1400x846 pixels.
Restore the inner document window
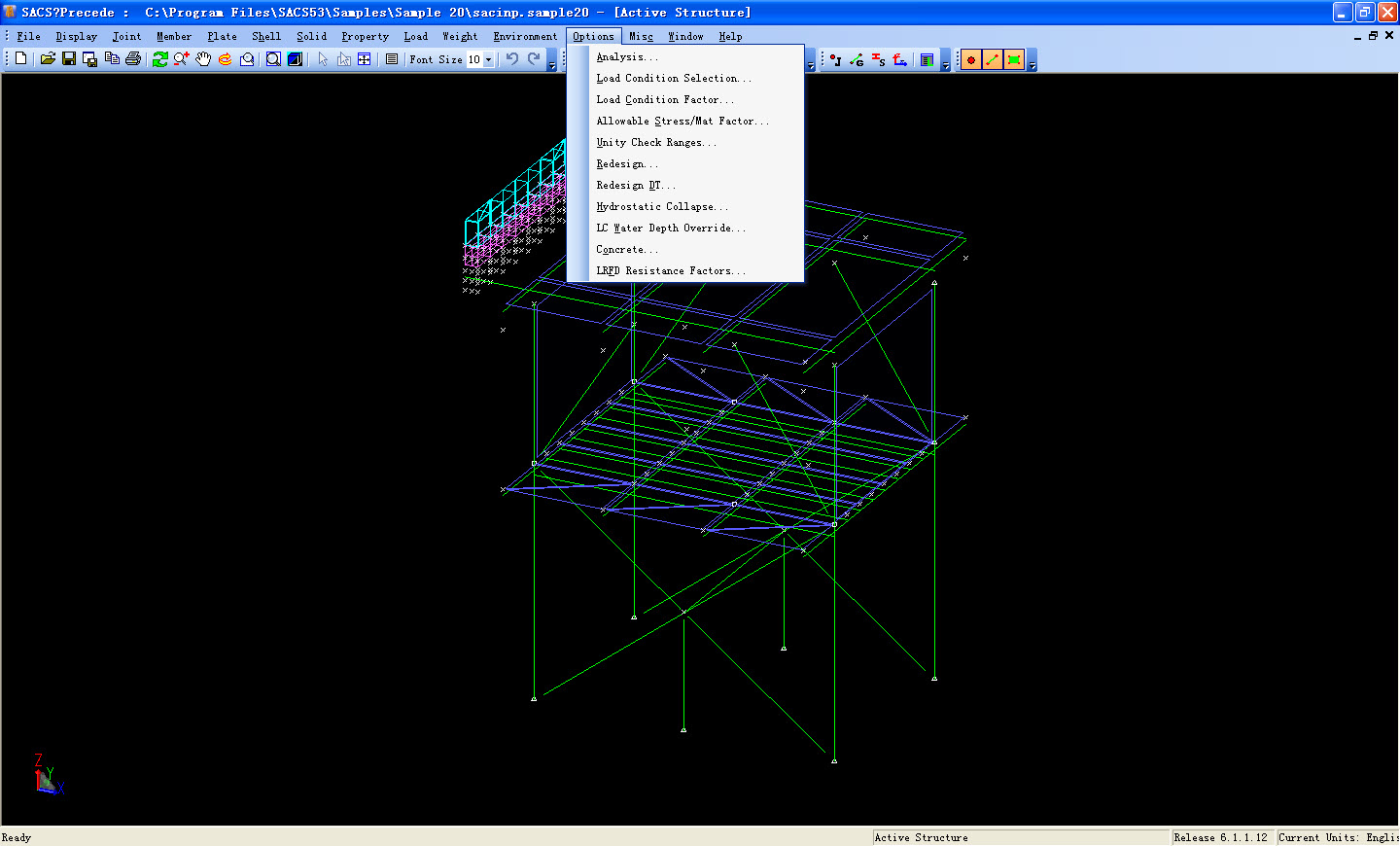pyautogui.click(x=1374, y=36)
